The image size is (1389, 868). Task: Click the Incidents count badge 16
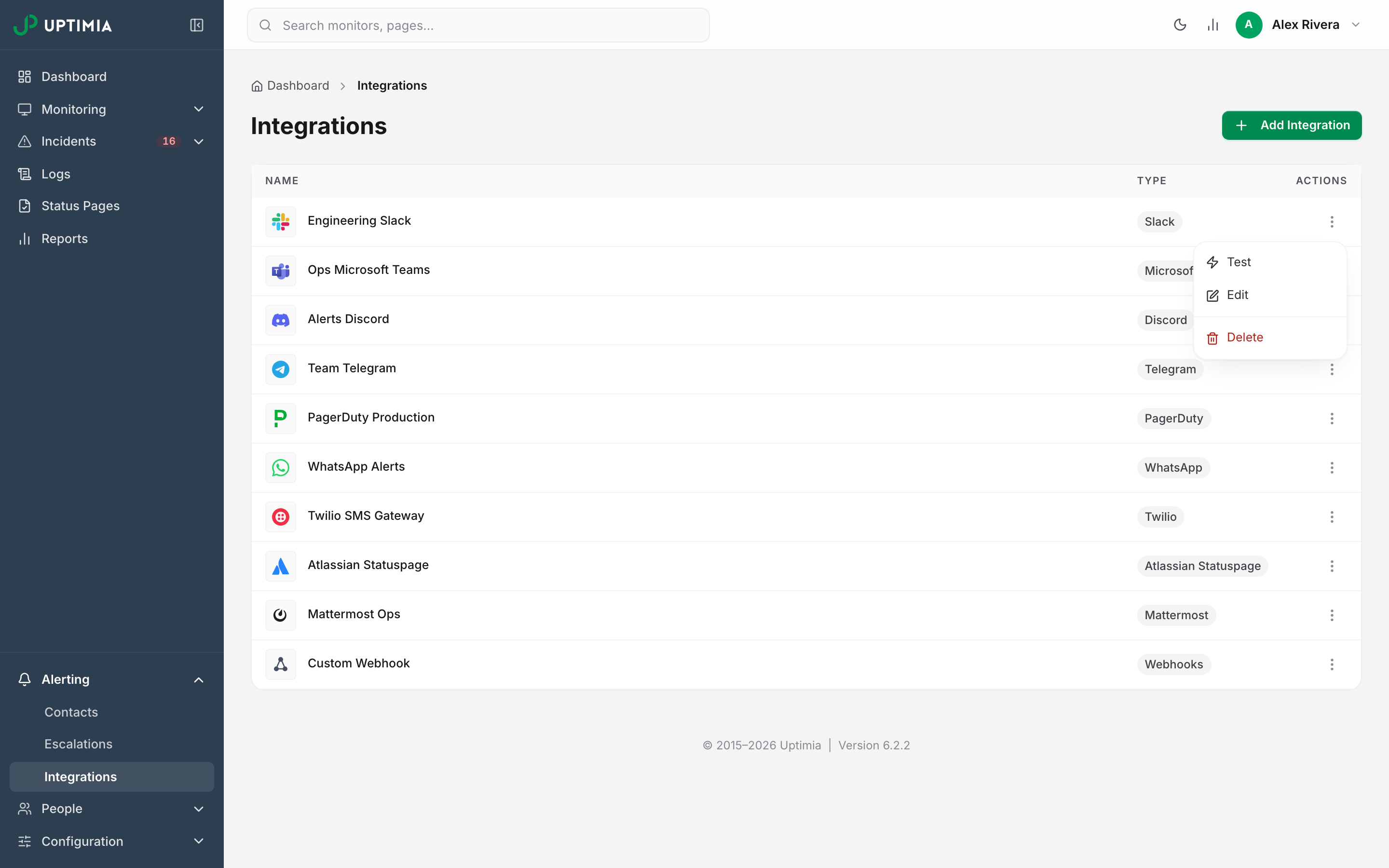(x=169, y=141)
